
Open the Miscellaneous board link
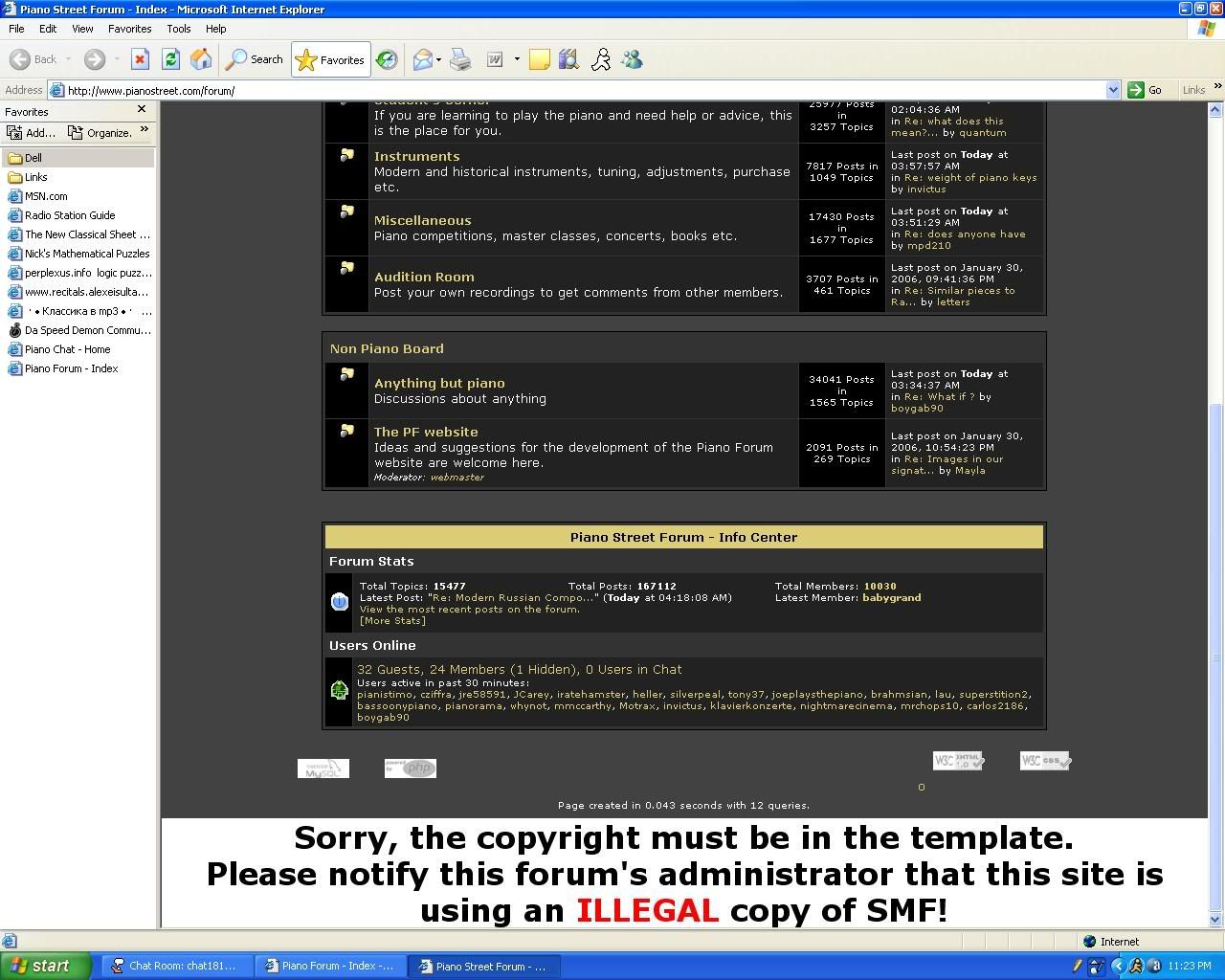click(x=422, y=220)
